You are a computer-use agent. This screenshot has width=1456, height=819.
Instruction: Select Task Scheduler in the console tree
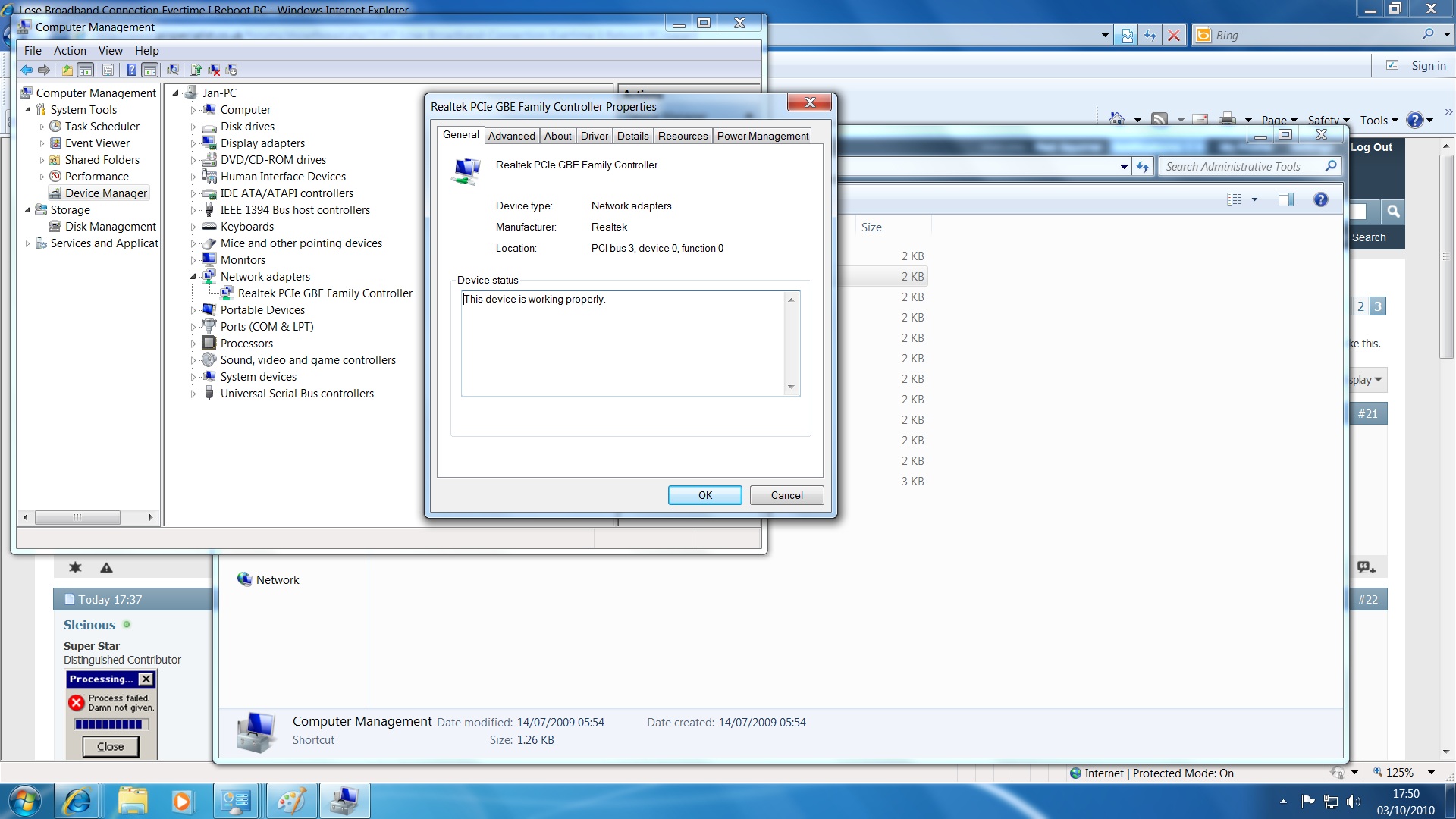tap(102, 127)
